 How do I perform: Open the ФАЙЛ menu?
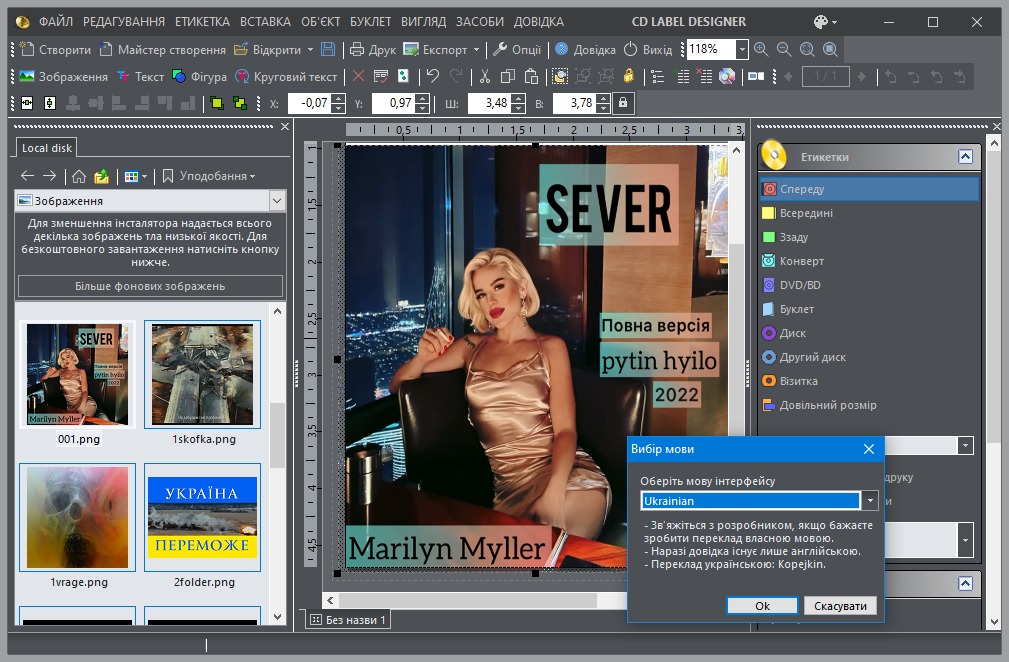coord(56,22)
